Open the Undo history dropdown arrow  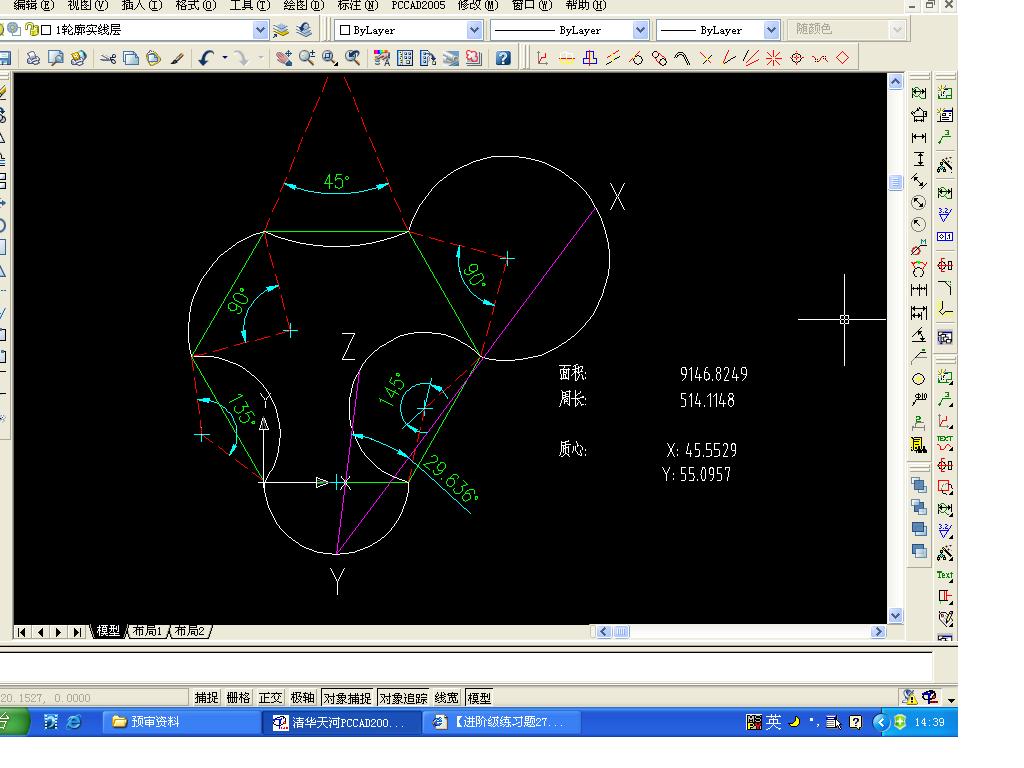(x=225, y=59)
